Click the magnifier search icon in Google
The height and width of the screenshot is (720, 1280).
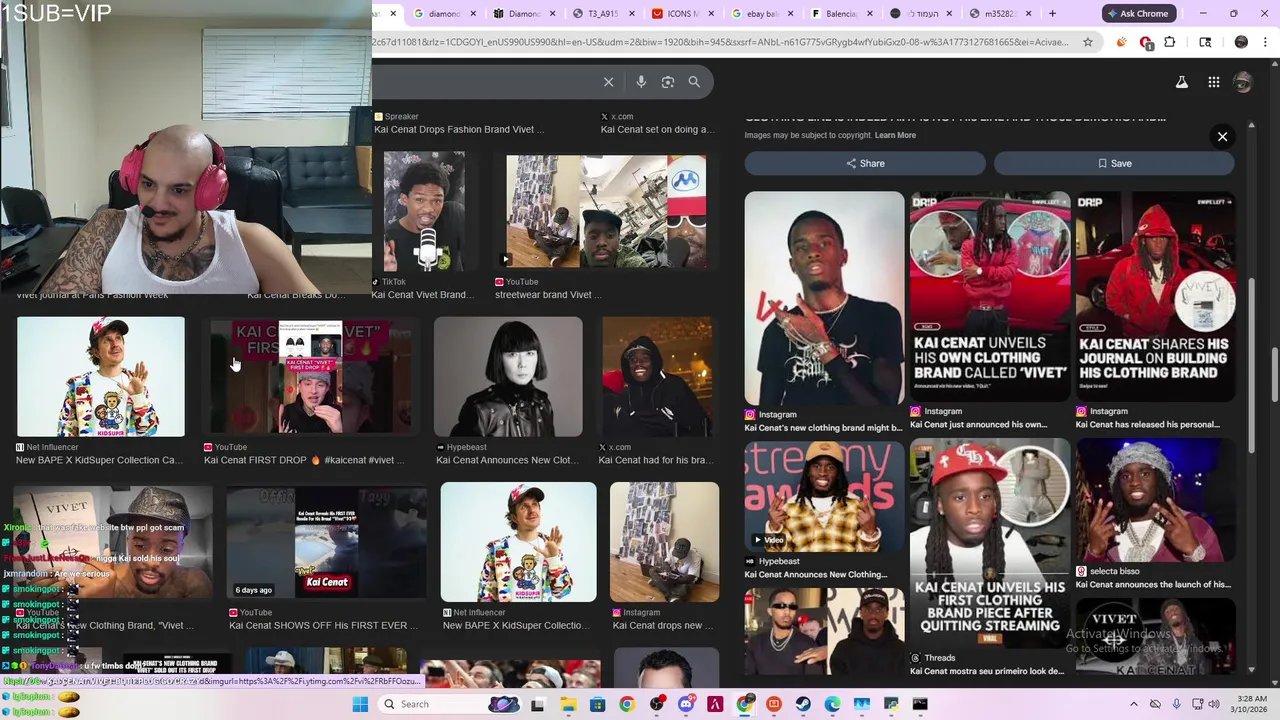[x=694, y=82]
